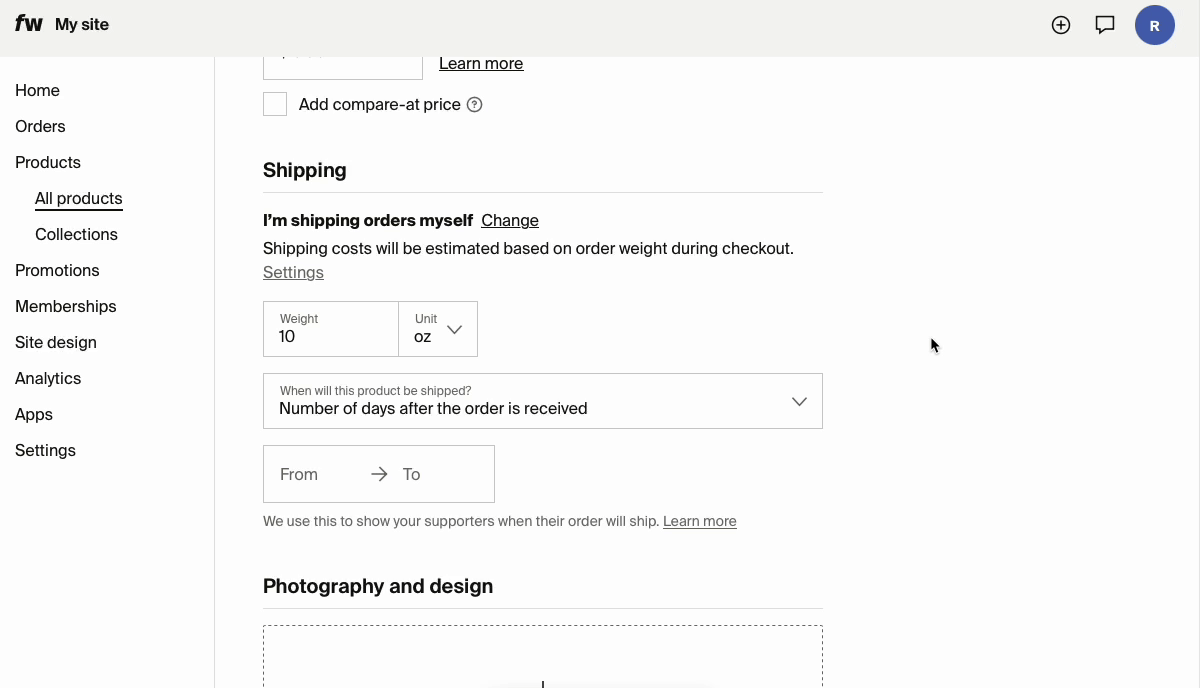Viewport: 1200px width, 688px height.
Task: Open Apps in sidebar
Action: point(34,414)
